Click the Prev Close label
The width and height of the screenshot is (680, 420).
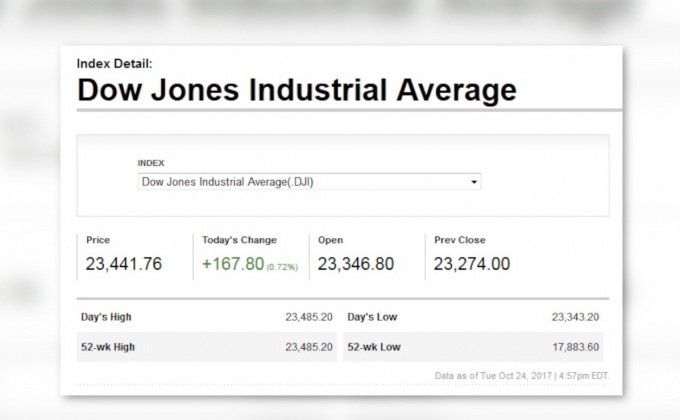click(x=459, y=240)
